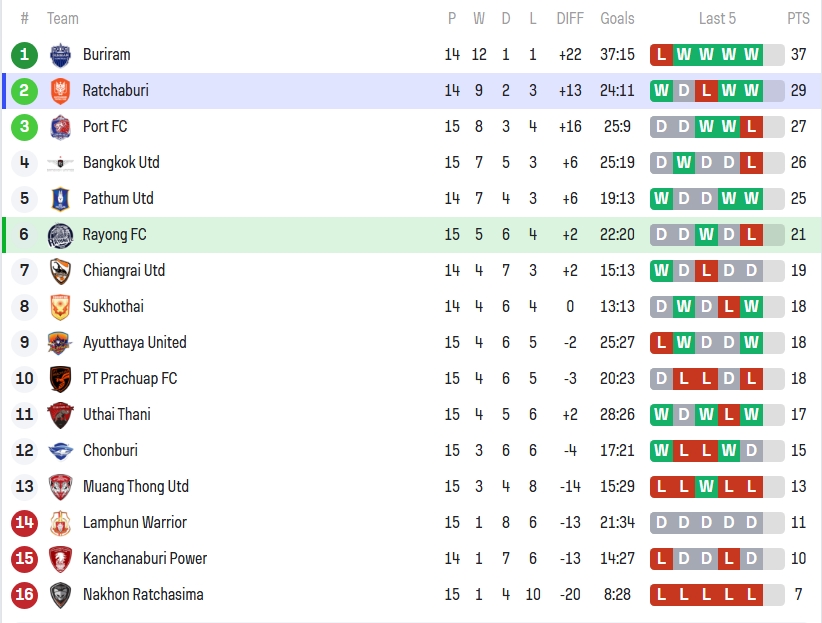
Task: Open the Bangkok Utd team link
Action: (121, 163)
